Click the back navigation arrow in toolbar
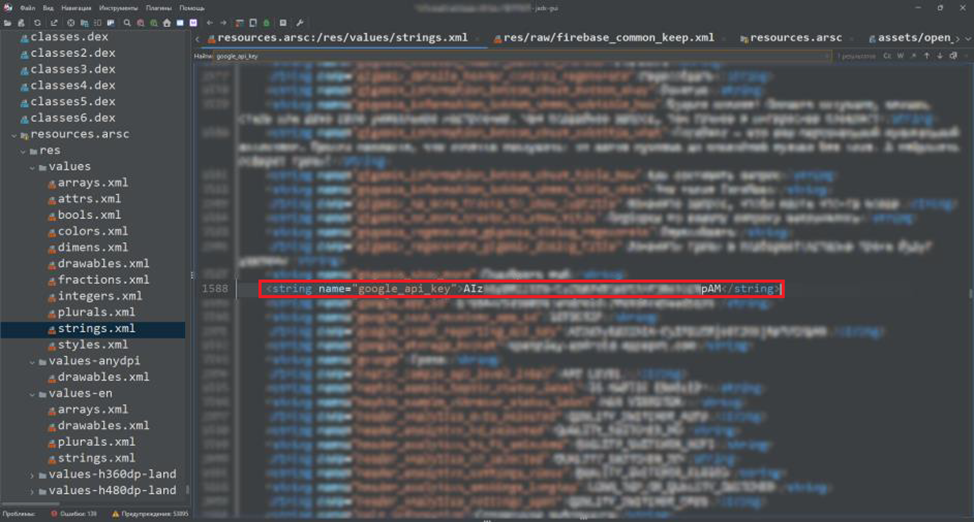 pyautogui.click(x=209, y=22)
